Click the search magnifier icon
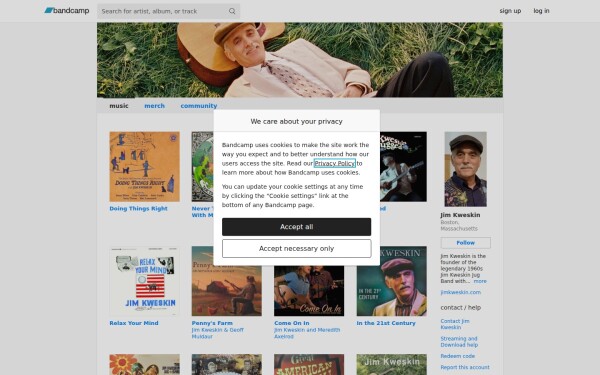This screenshot has height=375, width=600. coord(232,11)
